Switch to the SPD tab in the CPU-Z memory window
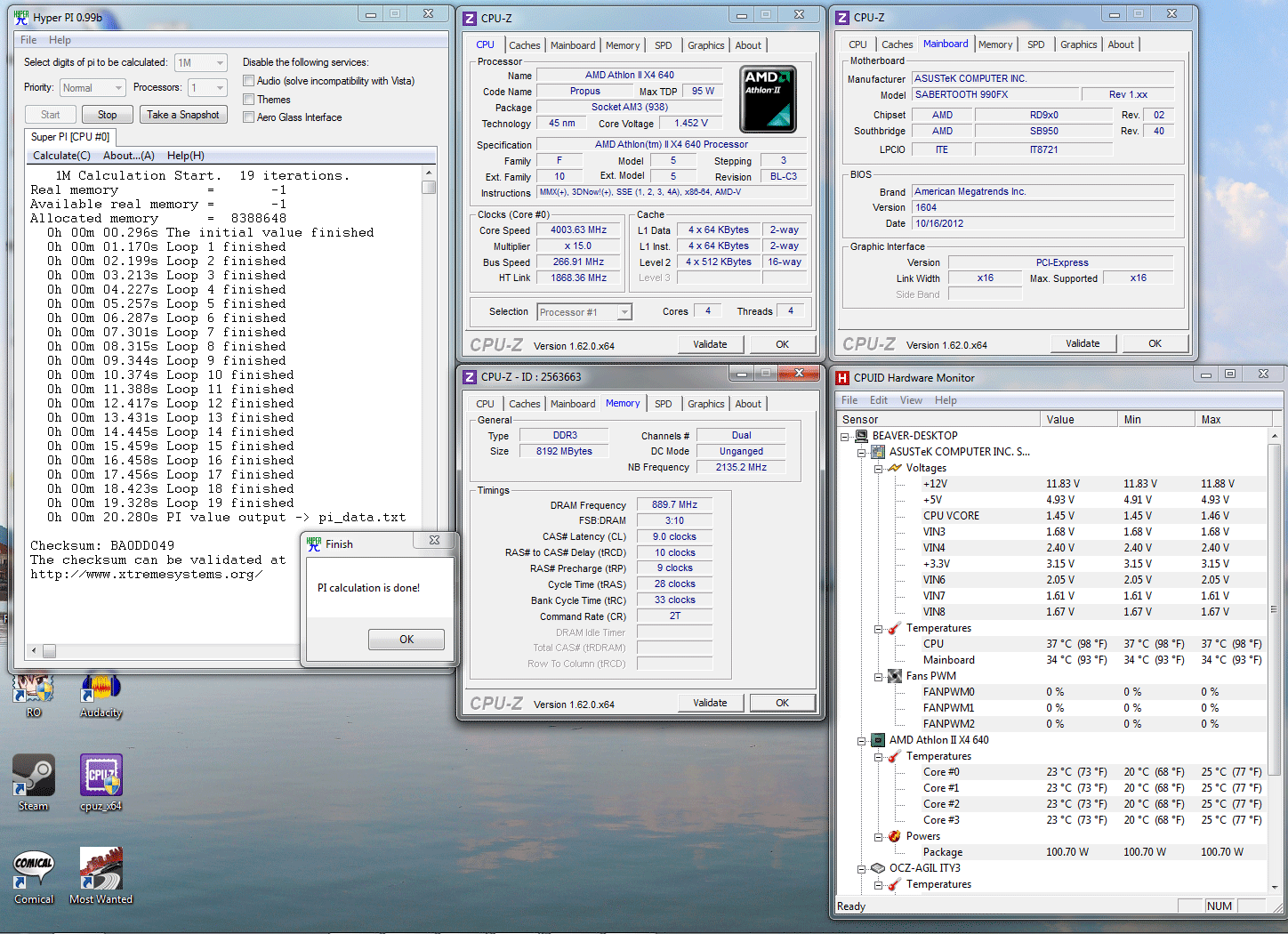This screenshot has width=1288, height=934. [663, 404]
